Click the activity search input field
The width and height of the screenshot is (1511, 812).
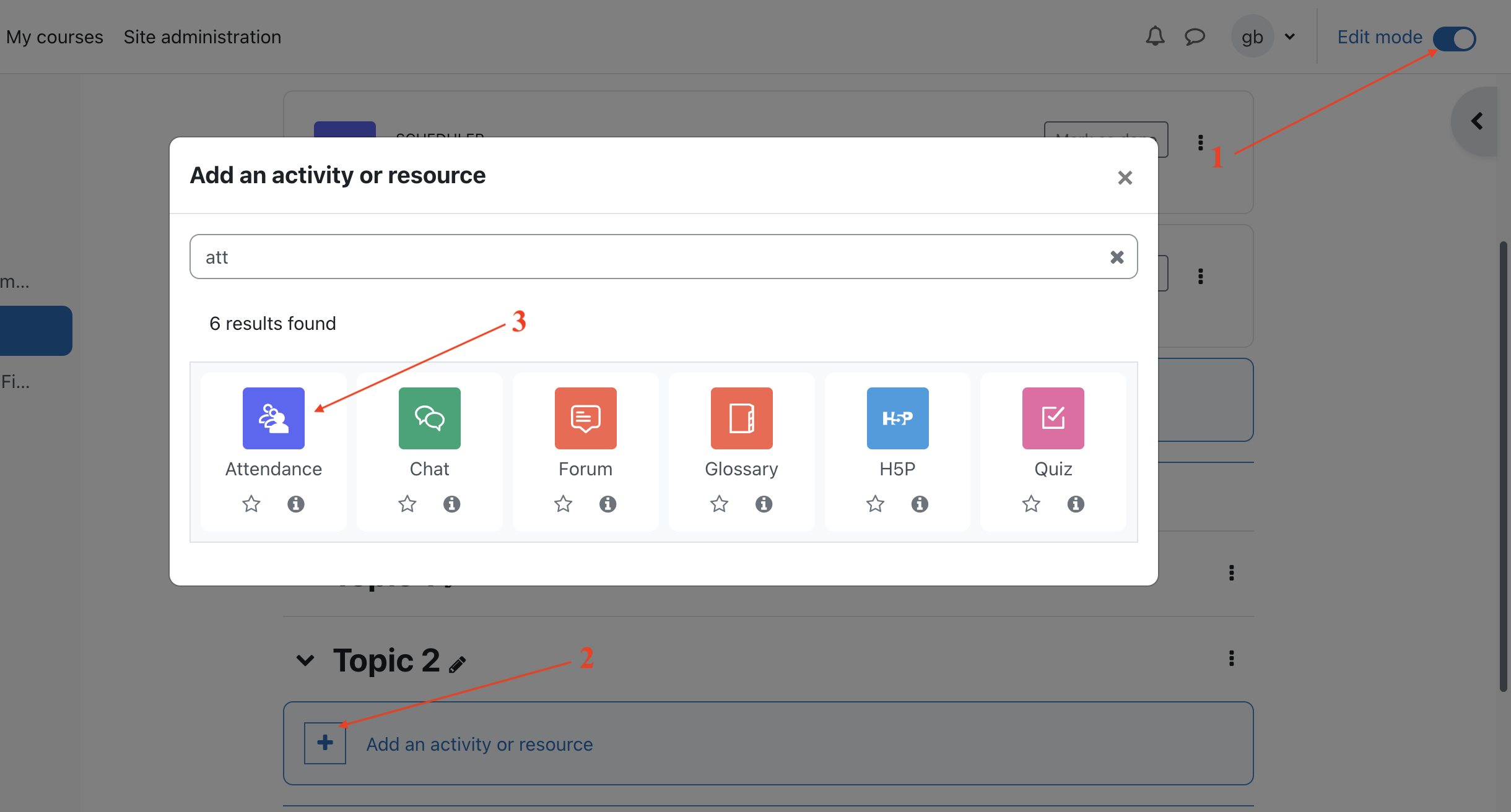pyautogui.click(x=650, y=257)
